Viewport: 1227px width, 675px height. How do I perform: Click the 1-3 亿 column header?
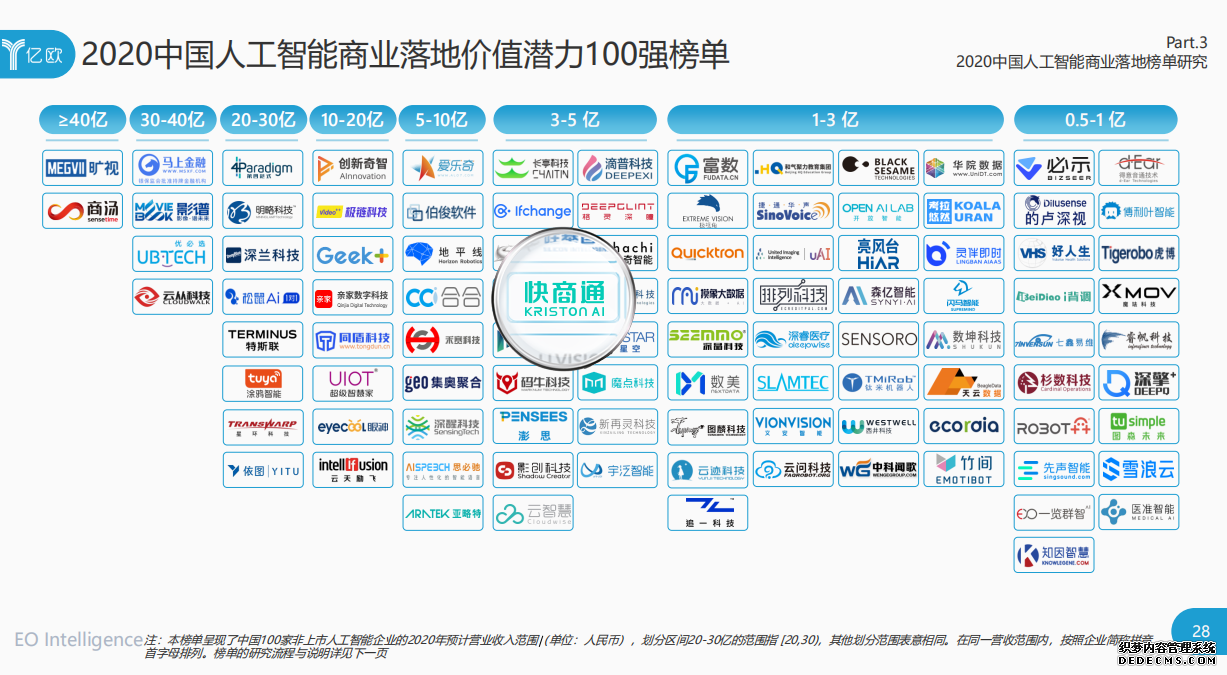click(x=835, y=120)
